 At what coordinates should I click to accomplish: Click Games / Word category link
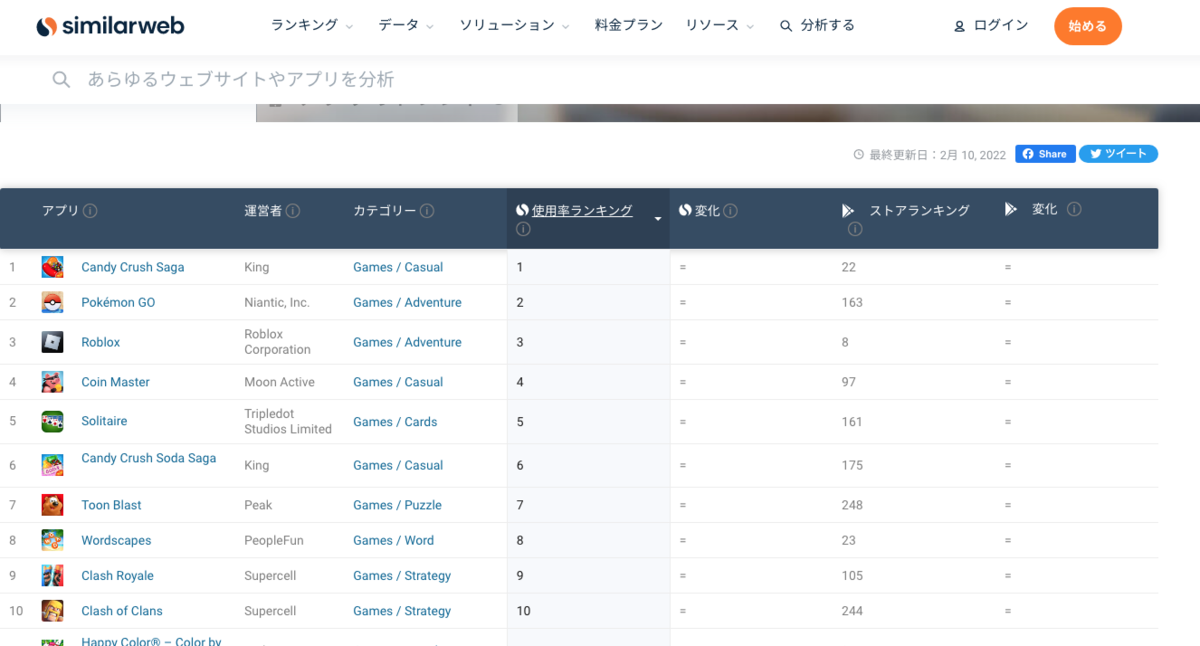point(393,540)
